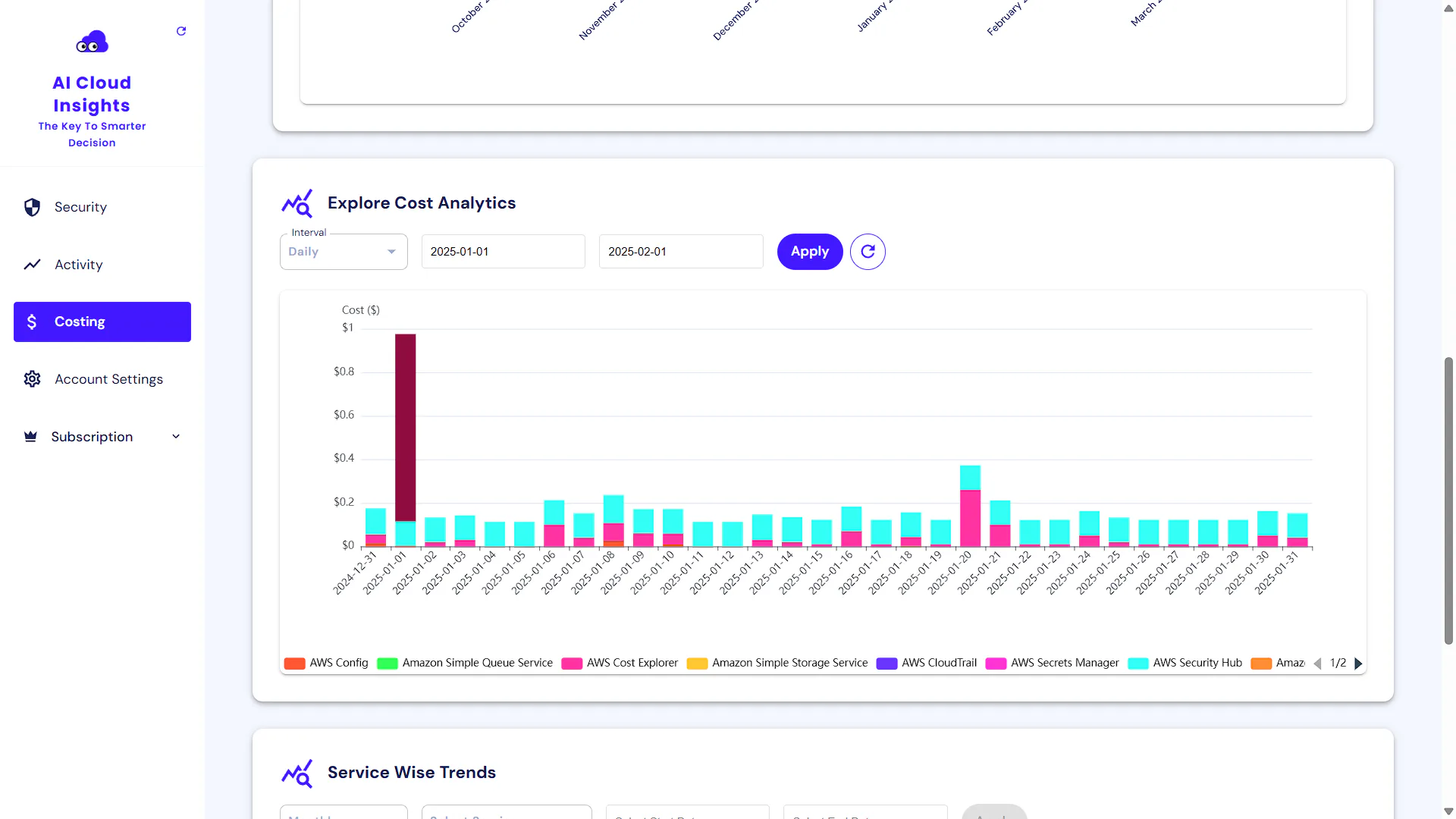This screenshot has height=819, width=1456.
Task: Toggle AWS CloudTrail legend entry
Action: 927,664
